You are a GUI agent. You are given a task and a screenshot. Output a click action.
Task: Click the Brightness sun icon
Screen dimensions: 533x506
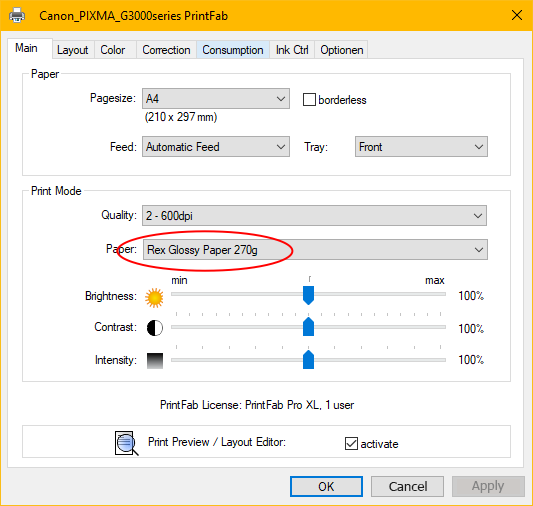pyautogui.click(x=154, y=298)
